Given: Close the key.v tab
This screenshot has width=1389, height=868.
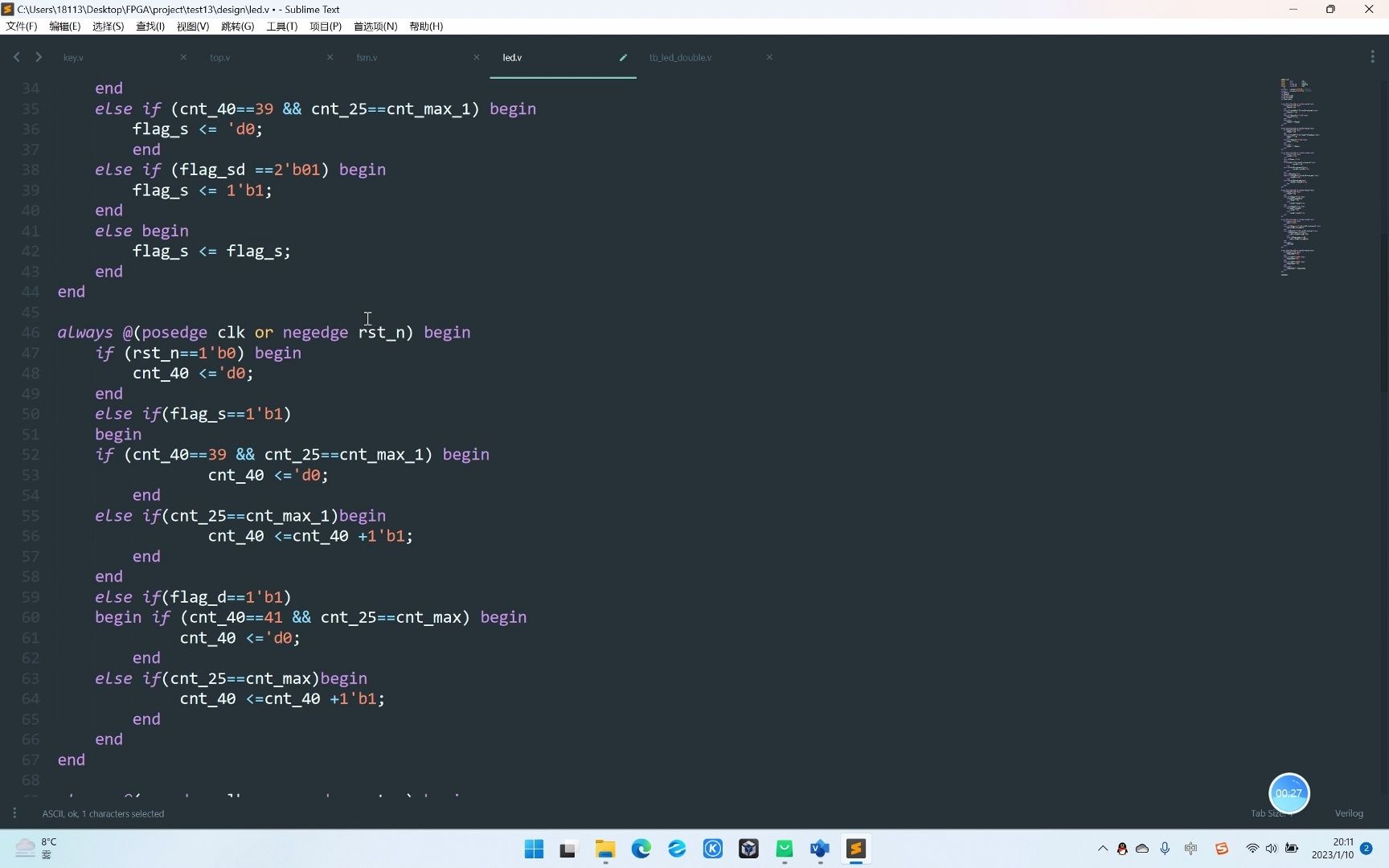Looking at the screenshot, I should 183,57.
